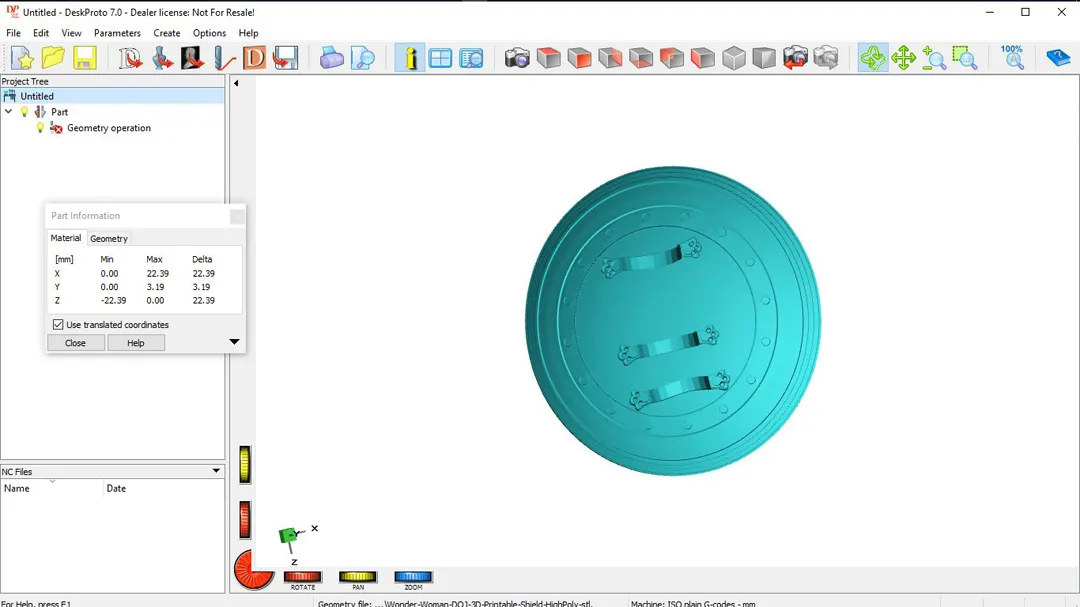Save the project with the floppy disk icon

click(x=85, y=58)
